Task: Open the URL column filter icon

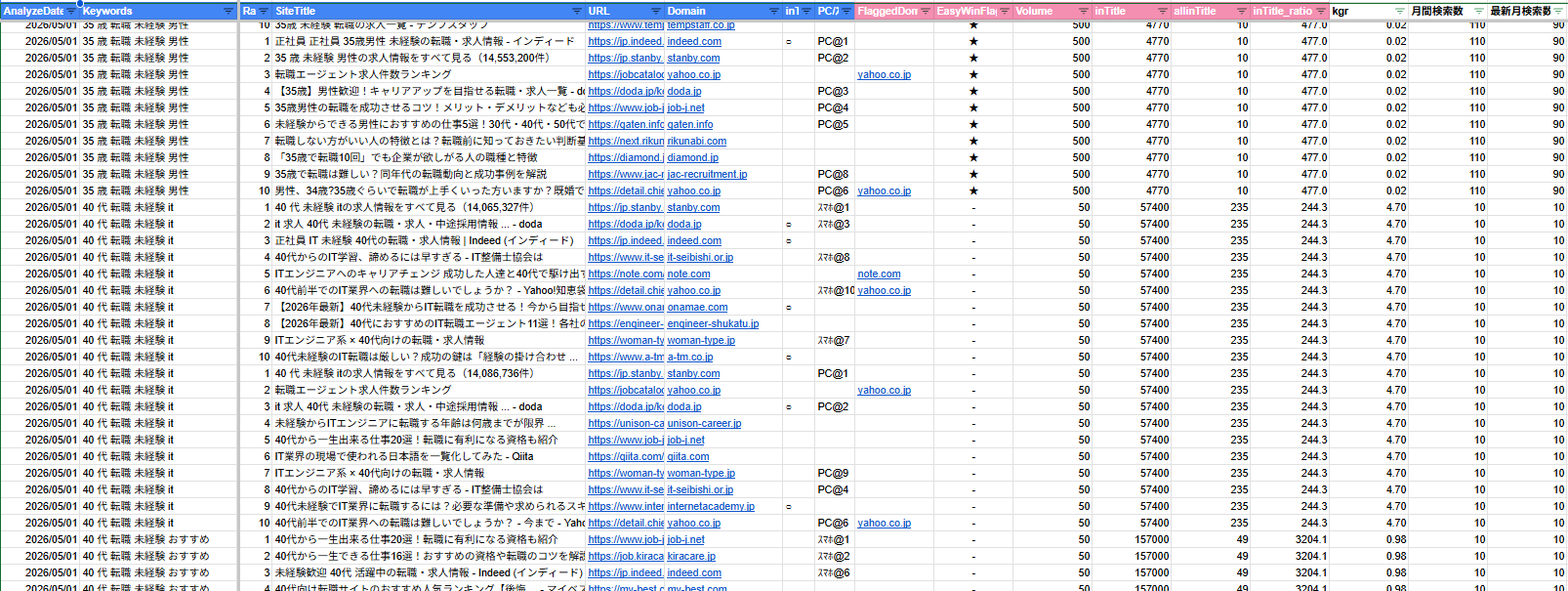Action: click(656, 12)
